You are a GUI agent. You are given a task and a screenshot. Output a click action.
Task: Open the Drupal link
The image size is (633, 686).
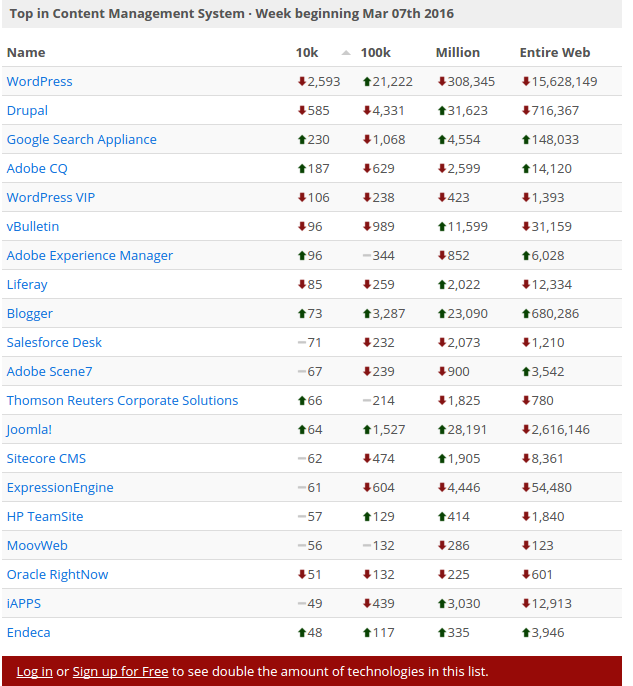[x=27, y=110]
